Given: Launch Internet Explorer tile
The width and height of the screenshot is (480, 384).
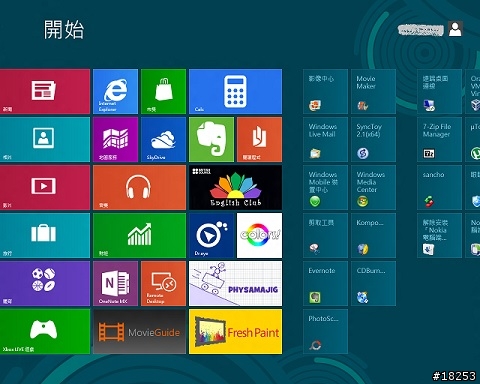Looking at the screenshot, I should 115,91.
